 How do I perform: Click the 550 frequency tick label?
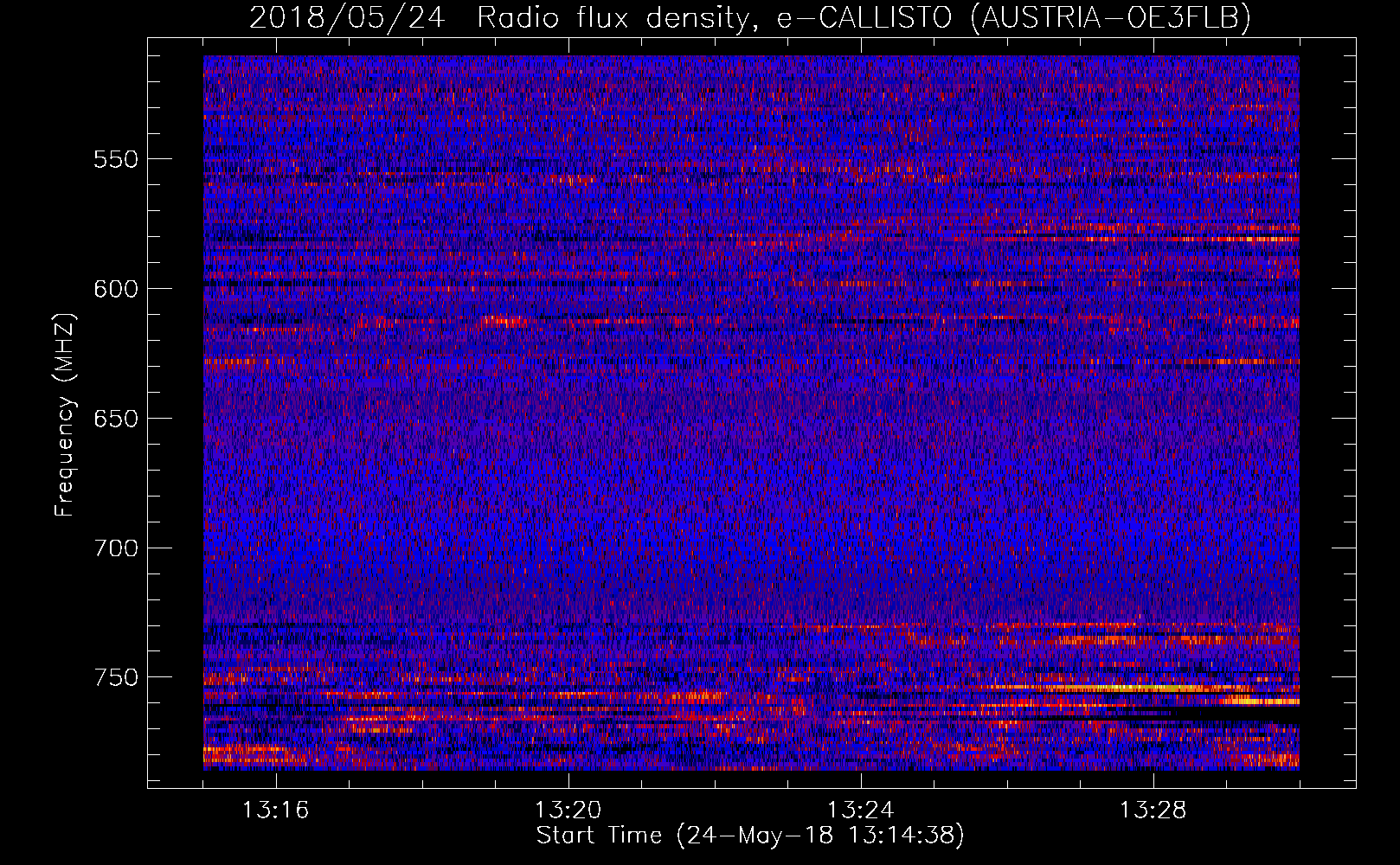click(116, 159)
